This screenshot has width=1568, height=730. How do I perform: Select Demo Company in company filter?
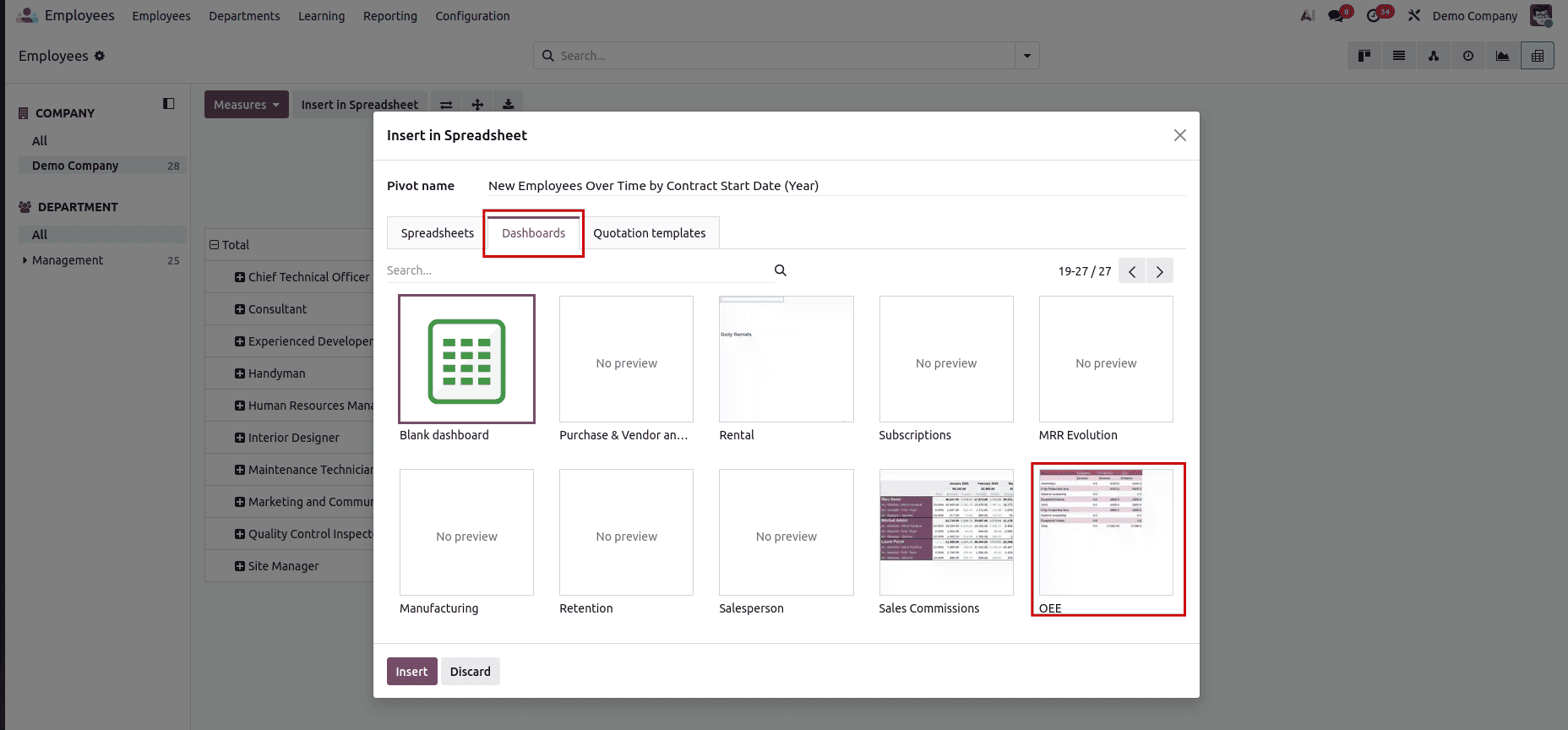(x=102, y=166)
